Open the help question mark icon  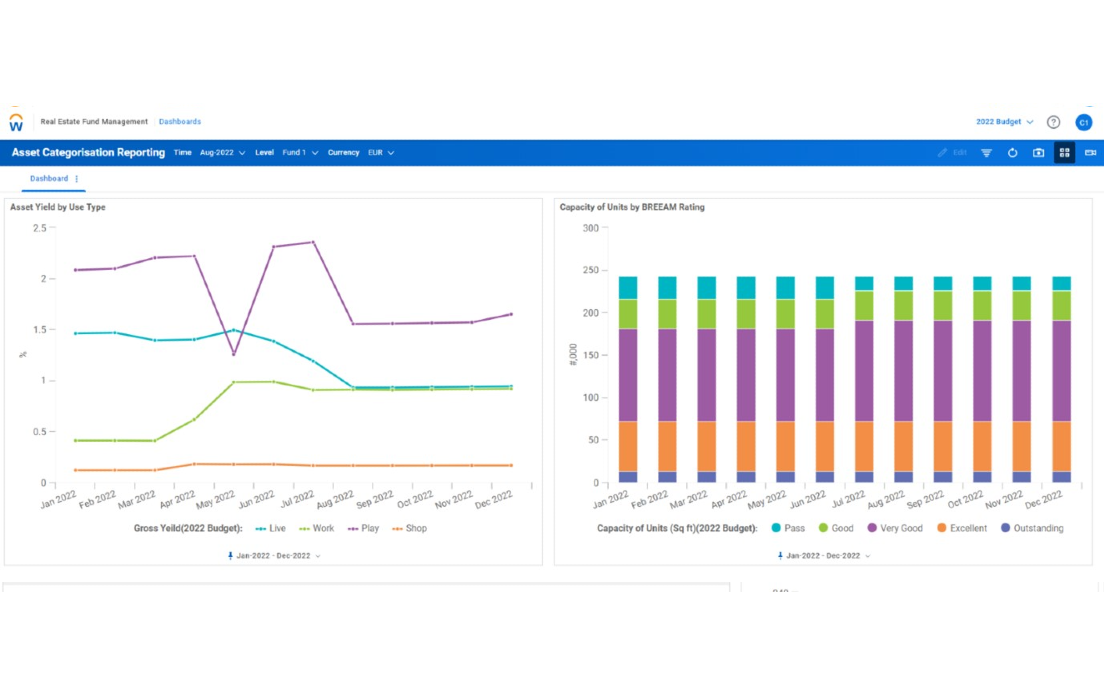1053,122
